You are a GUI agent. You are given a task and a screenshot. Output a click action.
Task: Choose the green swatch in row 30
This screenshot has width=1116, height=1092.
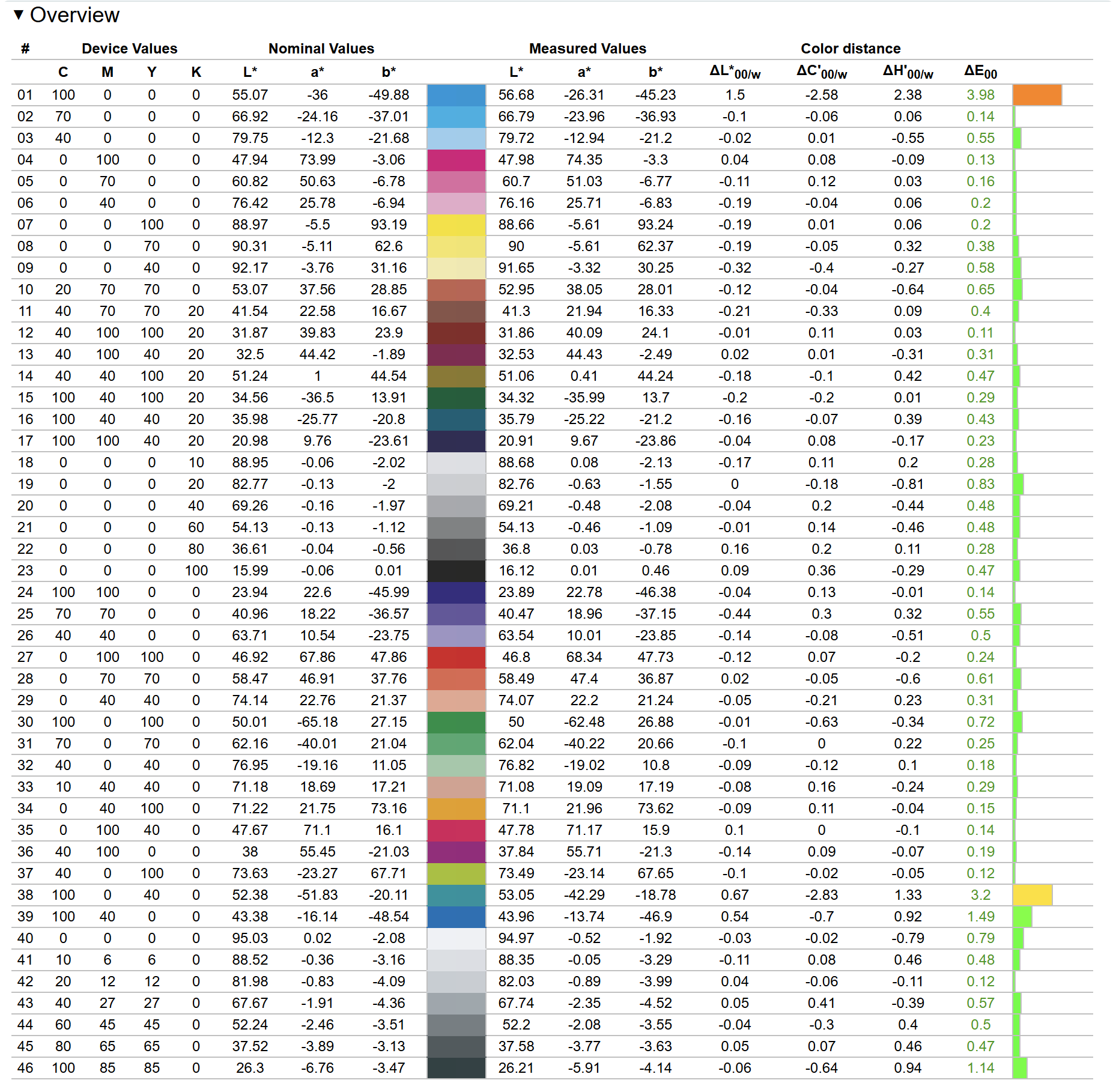(456, 722)
